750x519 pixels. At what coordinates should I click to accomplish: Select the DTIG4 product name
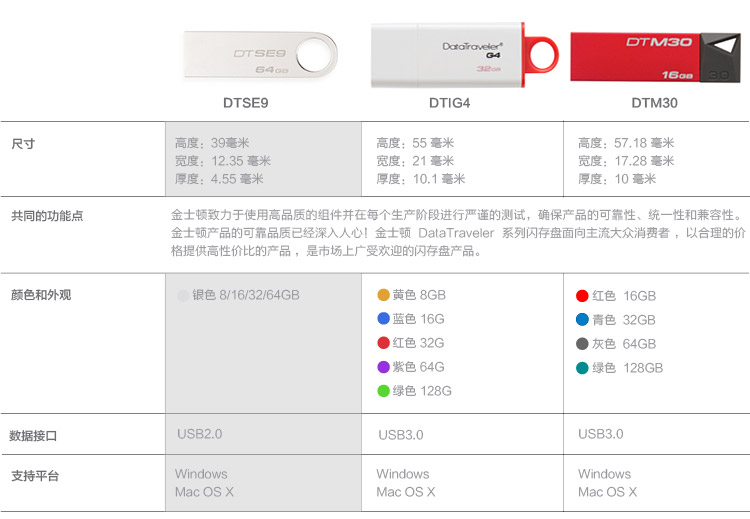point(449,103)
